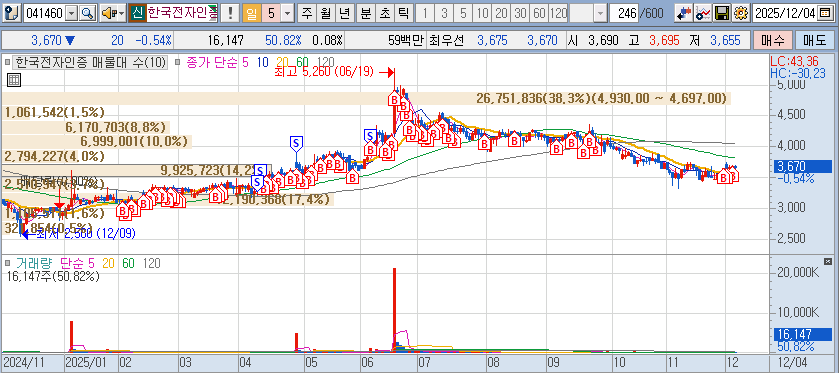Open the dropdown next to period 5
The width and height of the screenshot is (839, 373).
[x=288, y=13]
